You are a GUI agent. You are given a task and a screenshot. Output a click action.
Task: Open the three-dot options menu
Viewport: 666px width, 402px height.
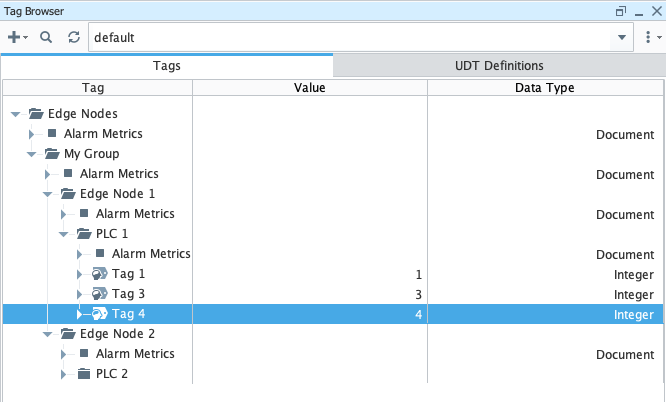[x=649, y=37]
